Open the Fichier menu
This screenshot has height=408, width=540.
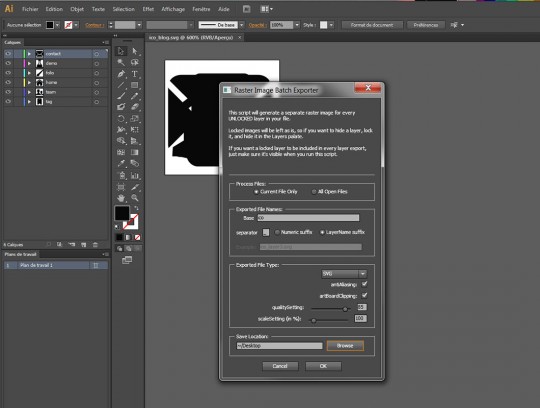point(30,9)
